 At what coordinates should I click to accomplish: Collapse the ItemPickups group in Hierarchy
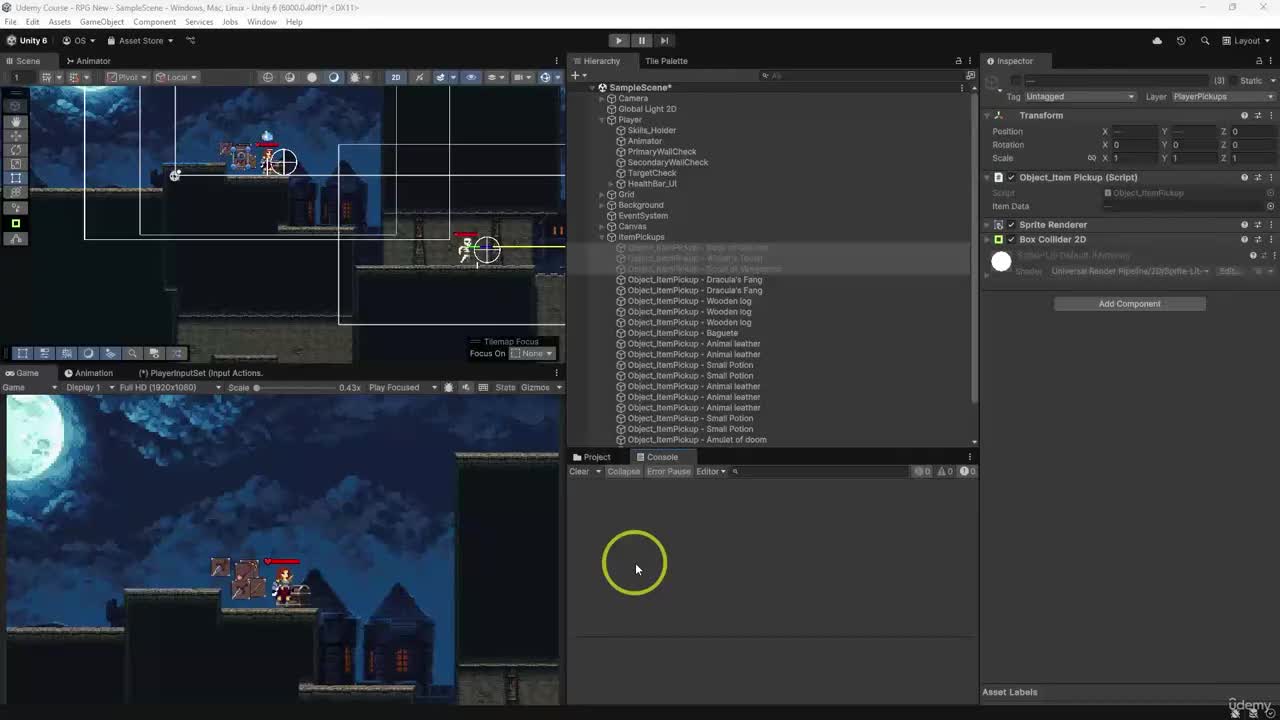[x=602, y=238]
